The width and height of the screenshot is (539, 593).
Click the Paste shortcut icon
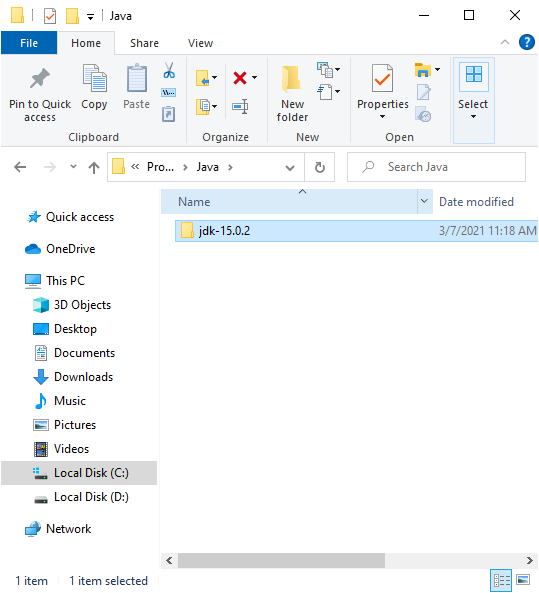169,114
